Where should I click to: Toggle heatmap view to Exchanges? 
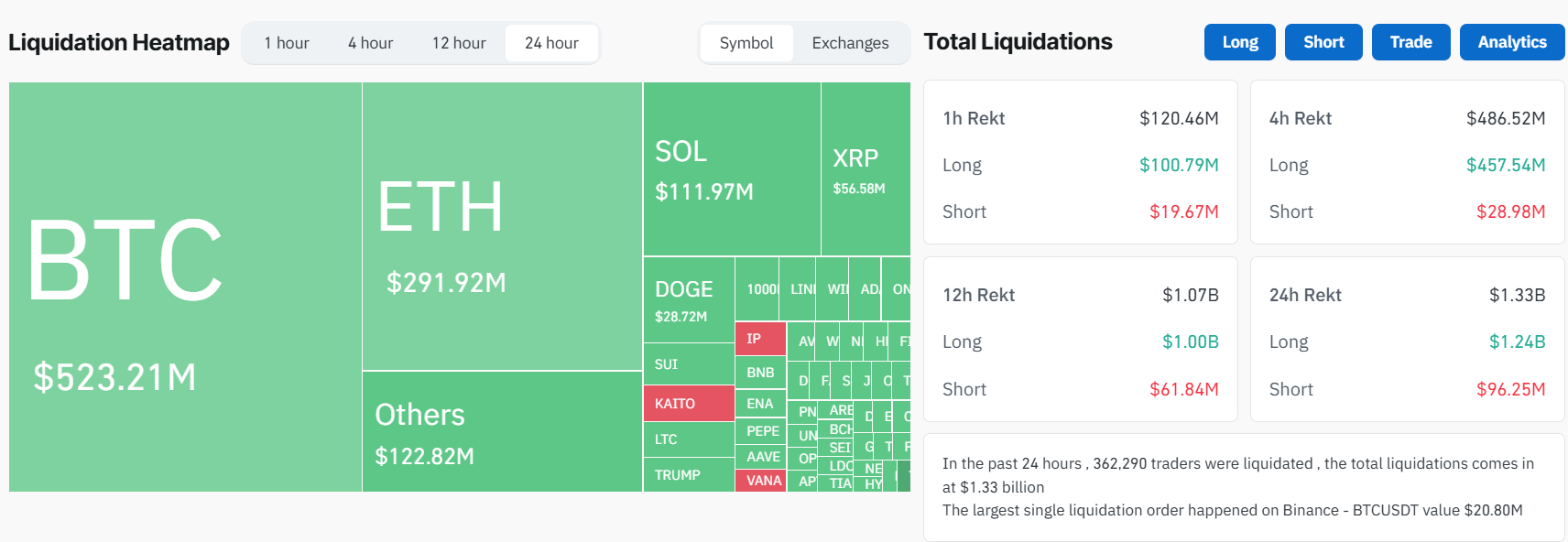pyautogui.click(x=850, y=43)
